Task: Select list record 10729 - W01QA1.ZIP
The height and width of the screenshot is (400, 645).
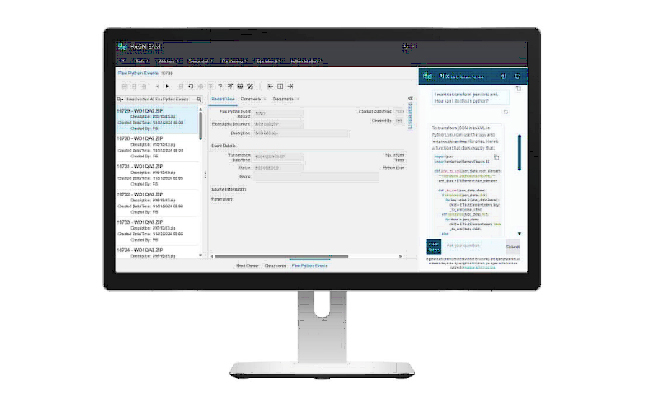Action: (158, 120)
